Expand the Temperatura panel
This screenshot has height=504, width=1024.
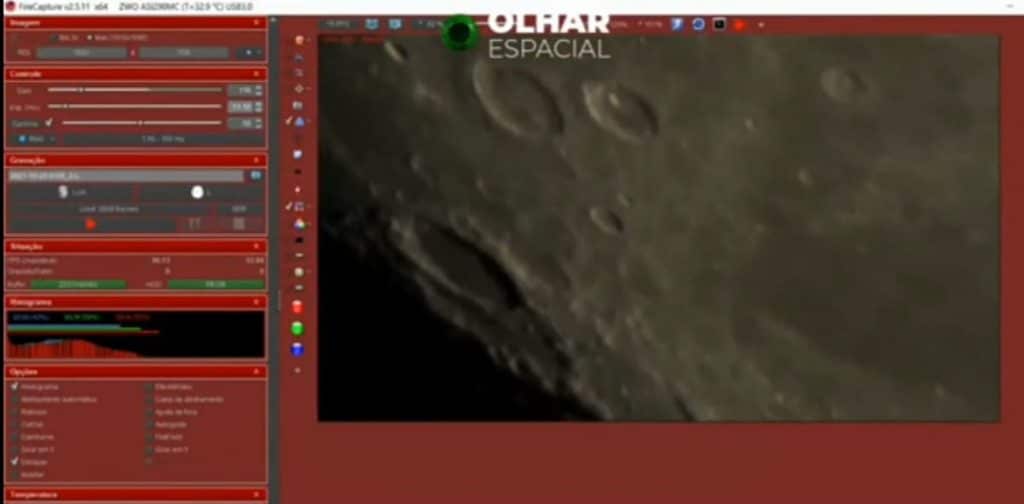[256, 495]
